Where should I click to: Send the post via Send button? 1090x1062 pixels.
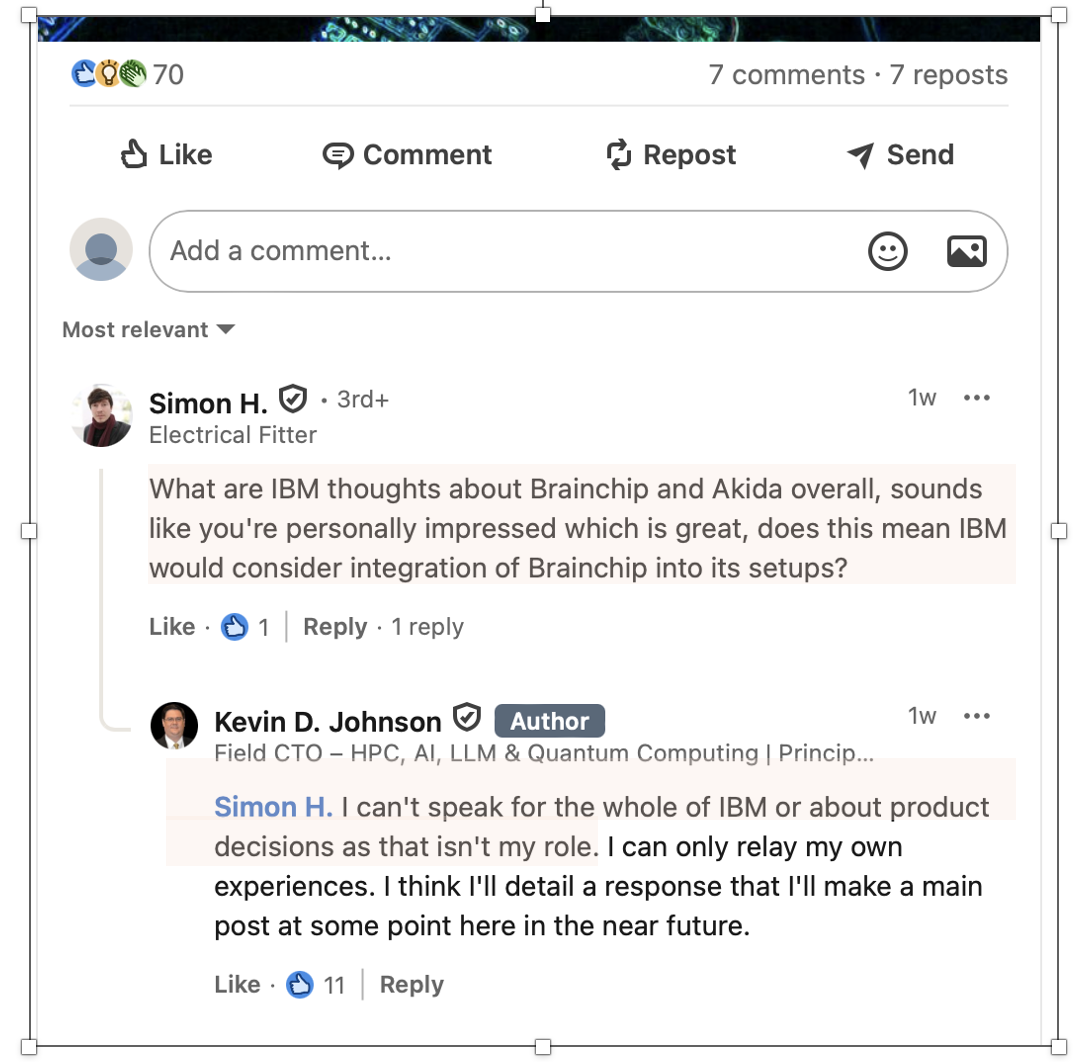pyautogui.click(x=900, y=155)
